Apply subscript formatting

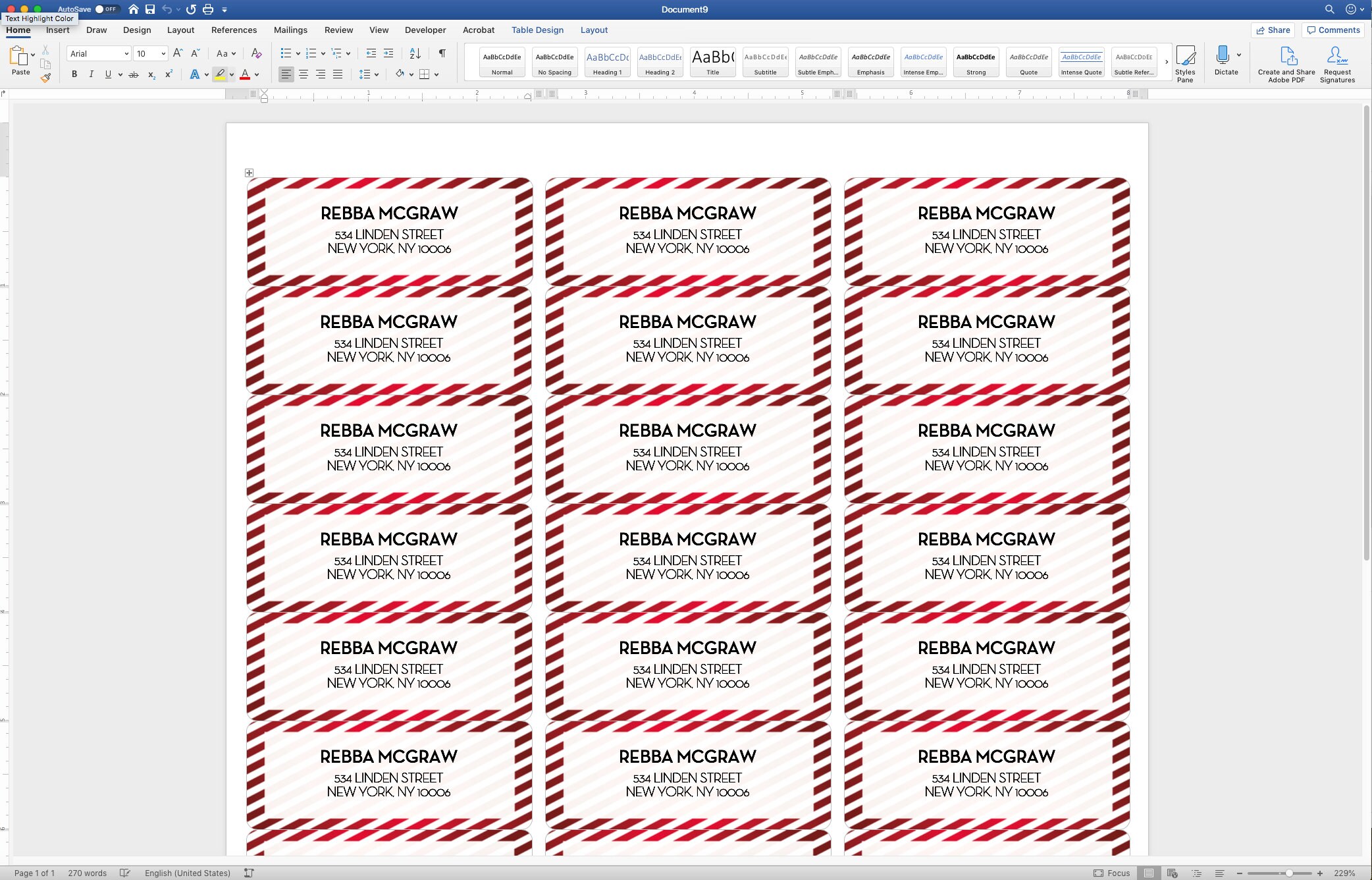151,74
